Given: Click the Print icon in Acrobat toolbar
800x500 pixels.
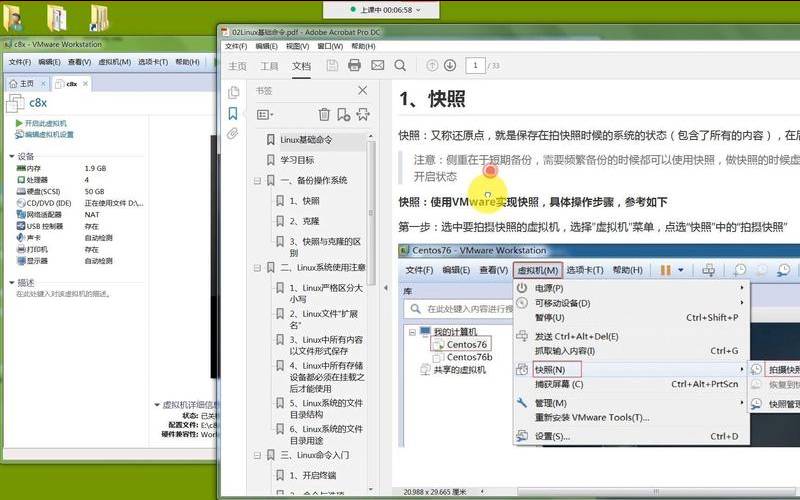Looking at the screenshot, I should pos(354,65).
